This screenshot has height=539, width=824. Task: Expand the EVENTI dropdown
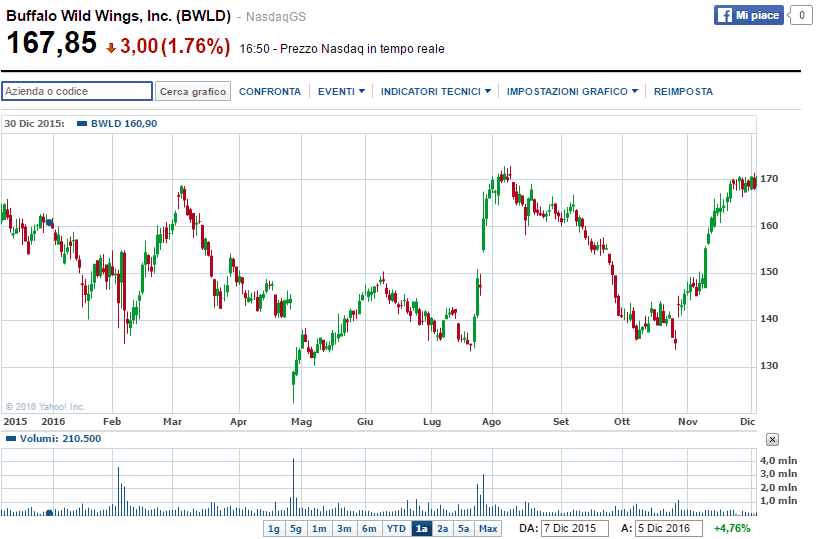[341, 91]
